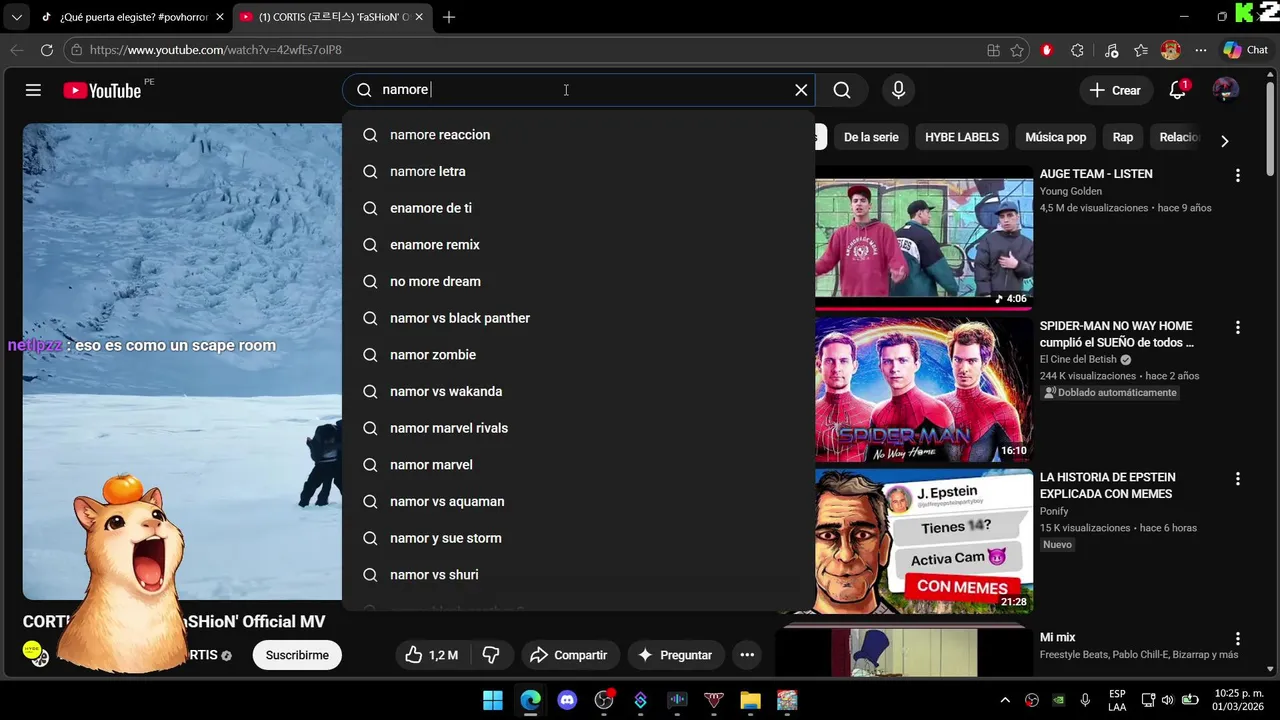Close the ¿Qué puerta elegiste? tab
The height and width of the screenshot is (720, 1280).
[220, 17]
